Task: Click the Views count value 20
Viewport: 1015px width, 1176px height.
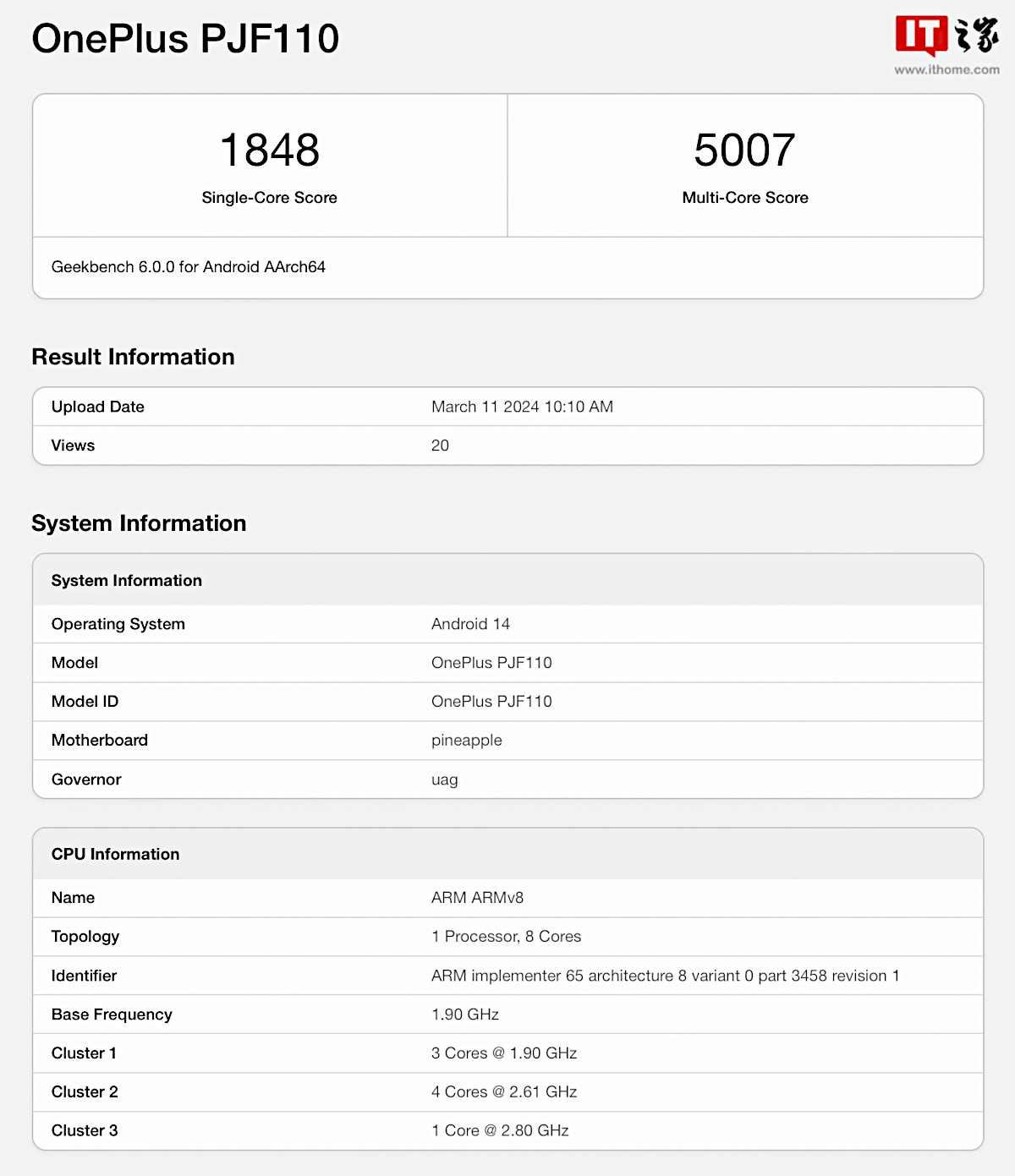Action: click(440, 446)
